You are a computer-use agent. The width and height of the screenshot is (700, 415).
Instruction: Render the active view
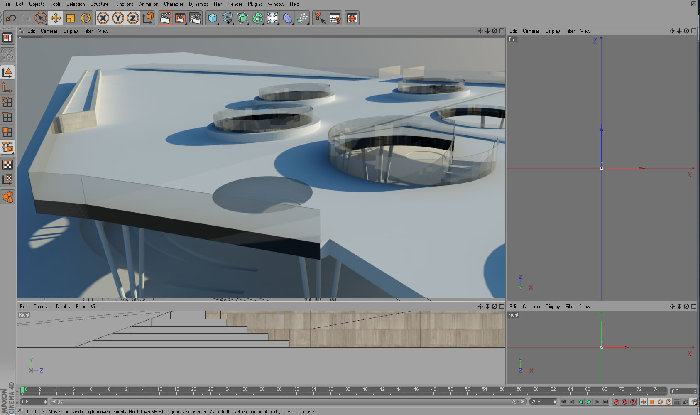[x=165, y=18]
